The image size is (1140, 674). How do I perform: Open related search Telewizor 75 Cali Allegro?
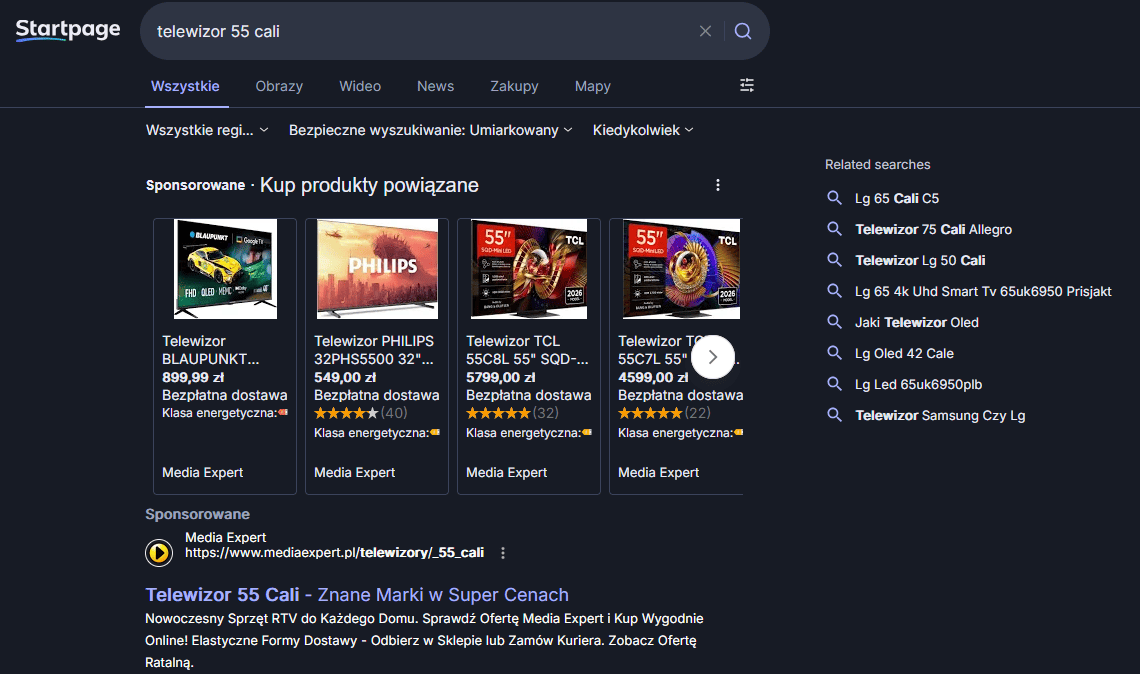933,229
